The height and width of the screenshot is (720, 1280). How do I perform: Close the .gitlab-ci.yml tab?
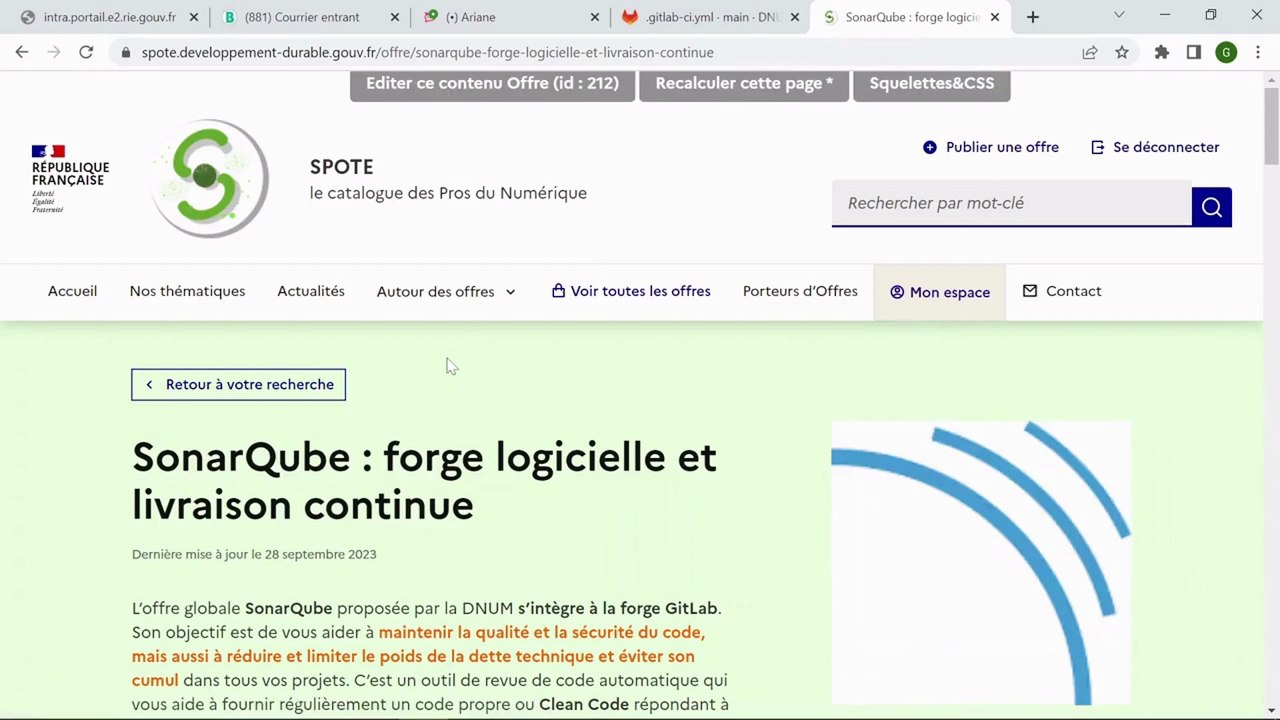coord(795,17)
